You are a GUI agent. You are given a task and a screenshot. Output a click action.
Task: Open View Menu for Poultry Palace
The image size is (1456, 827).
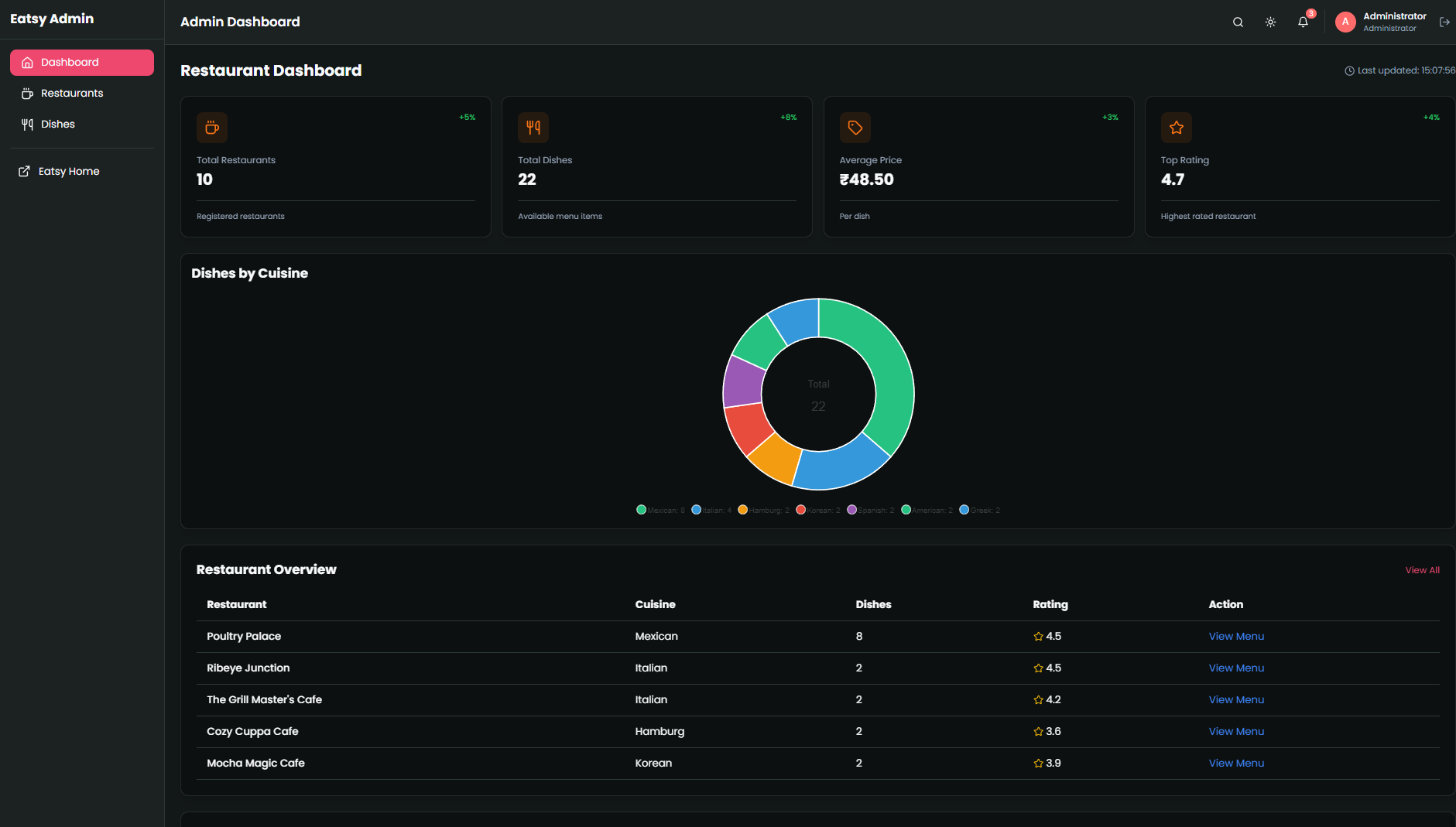point(1236,637)
